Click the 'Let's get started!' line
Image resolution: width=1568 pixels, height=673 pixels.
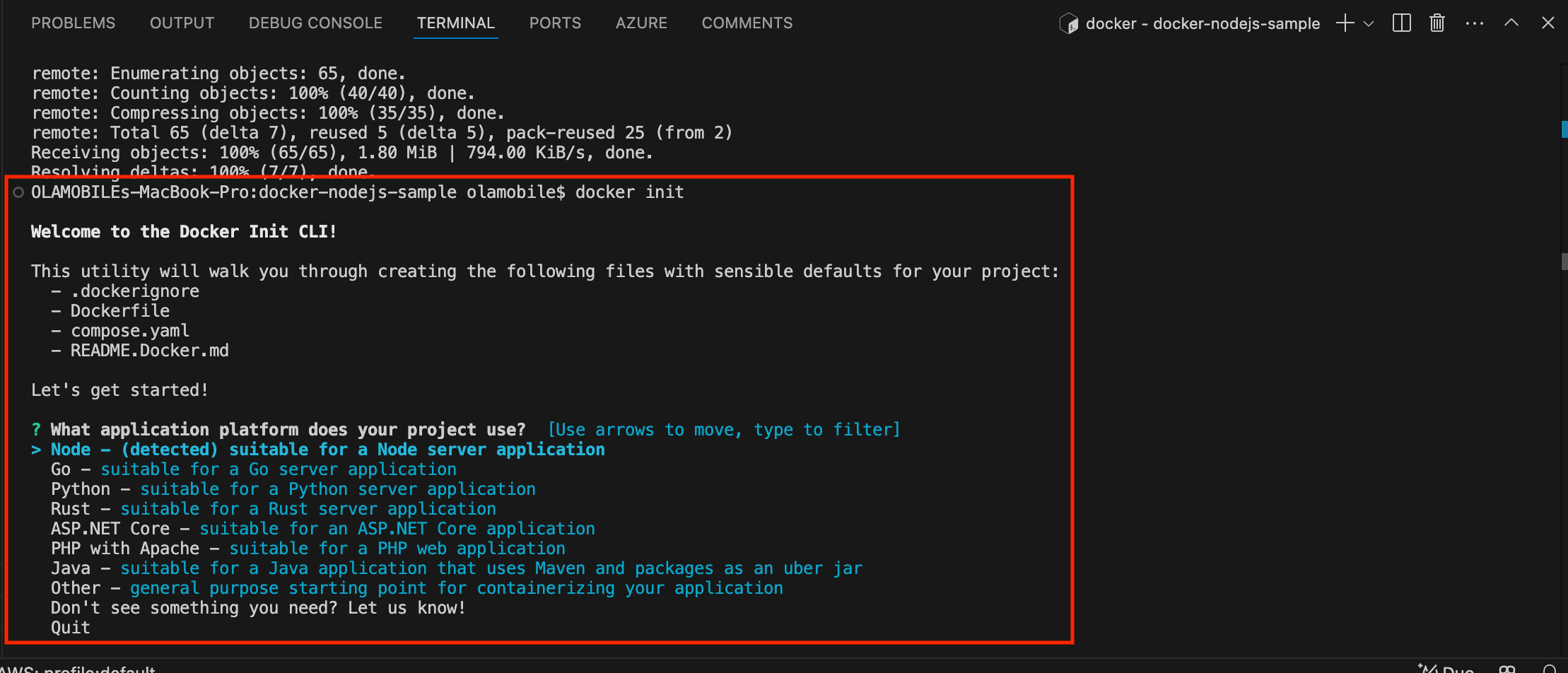tap(120, 390)
